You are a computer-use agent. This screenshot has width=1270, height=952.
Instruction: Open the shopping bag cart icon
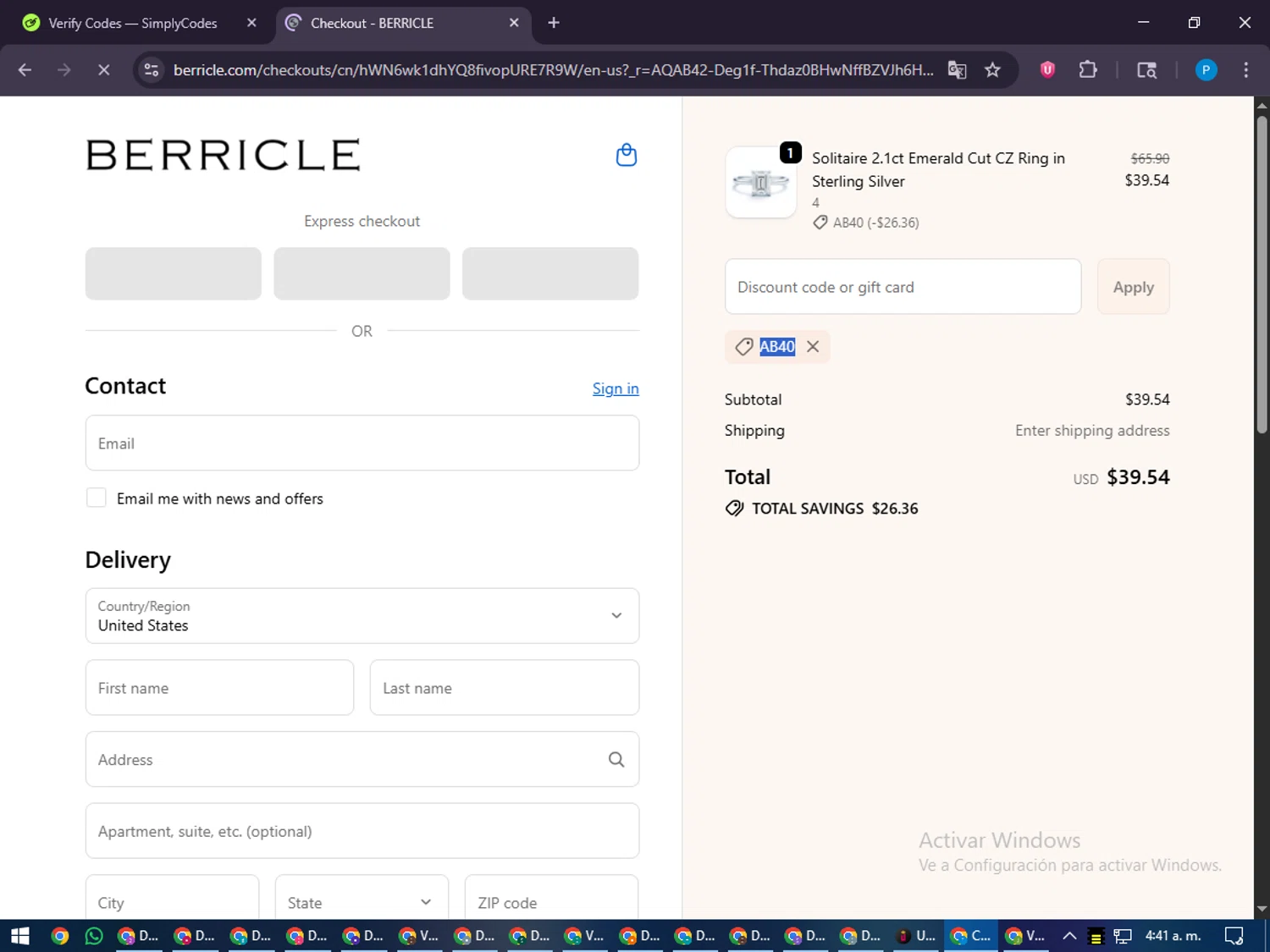click(x=627, y=155)
